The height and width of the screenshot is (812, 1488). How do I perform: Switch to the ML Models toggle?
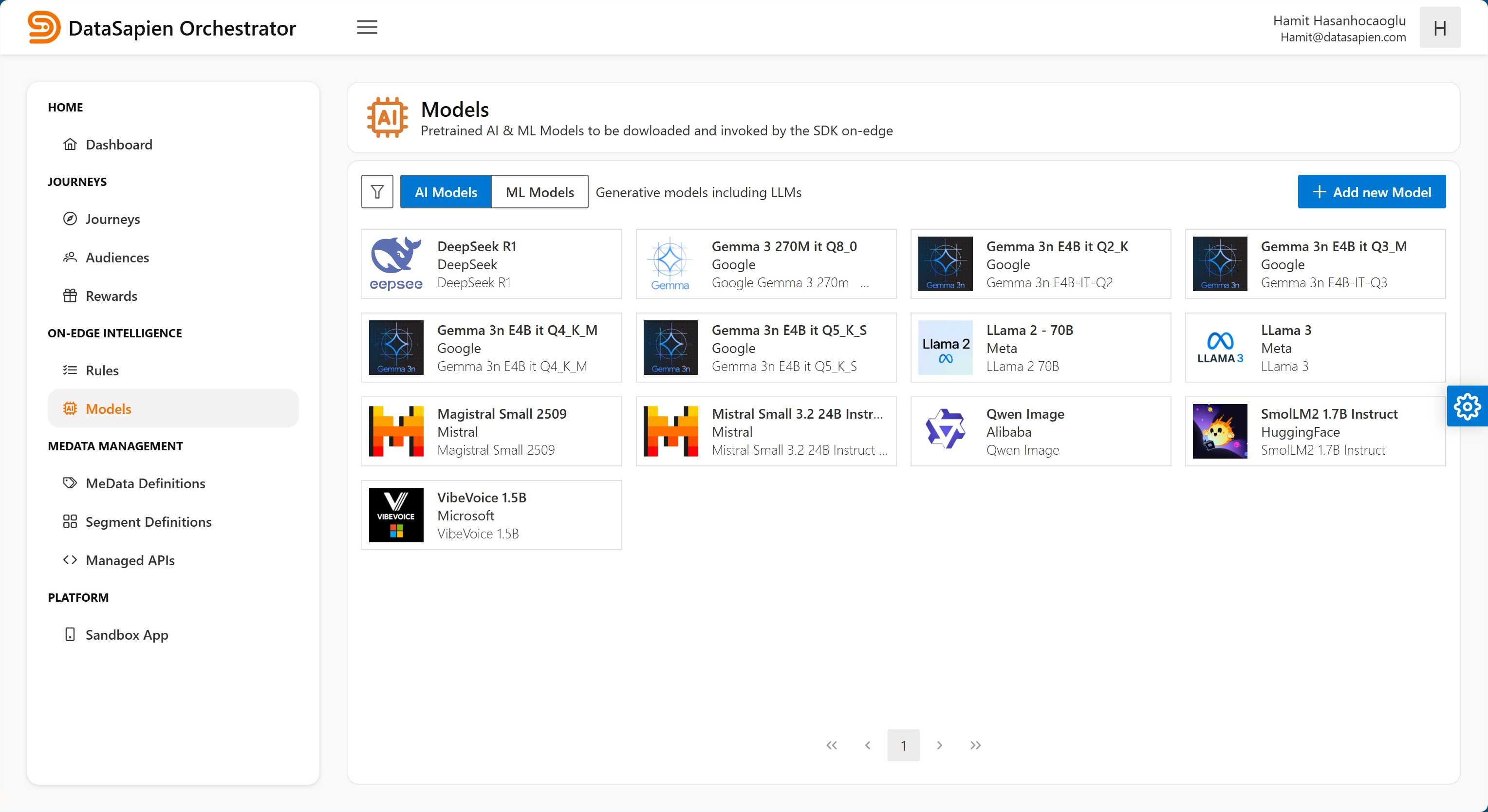539,192
